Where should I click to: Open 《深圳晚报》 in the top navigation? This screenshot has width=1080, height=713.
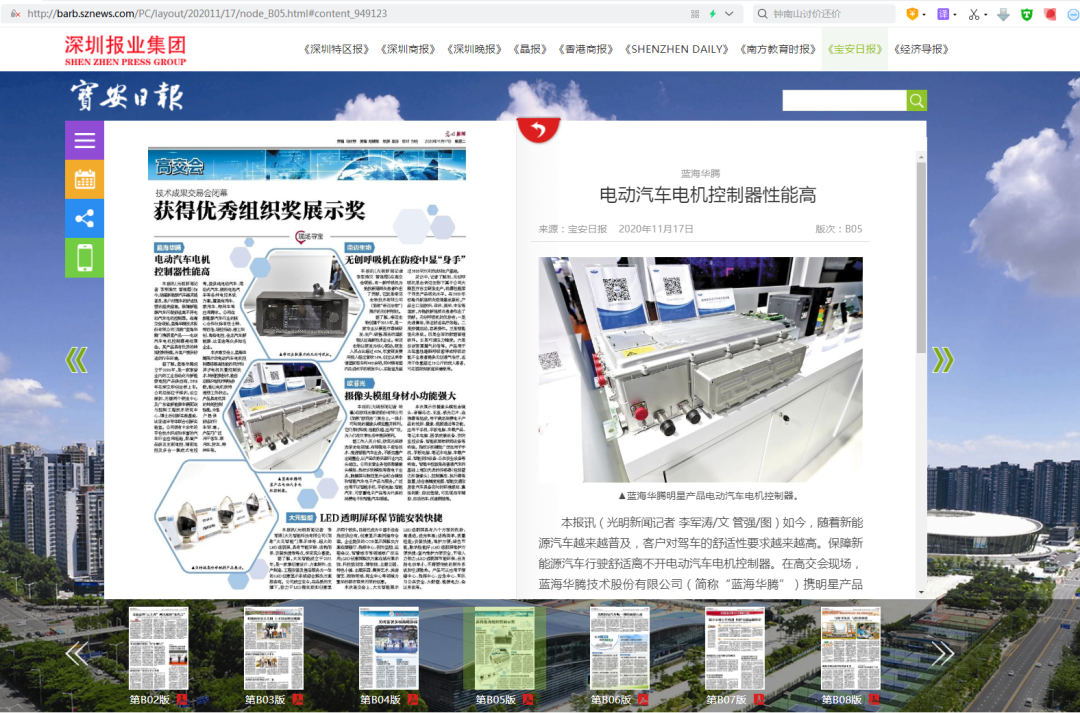474,50
